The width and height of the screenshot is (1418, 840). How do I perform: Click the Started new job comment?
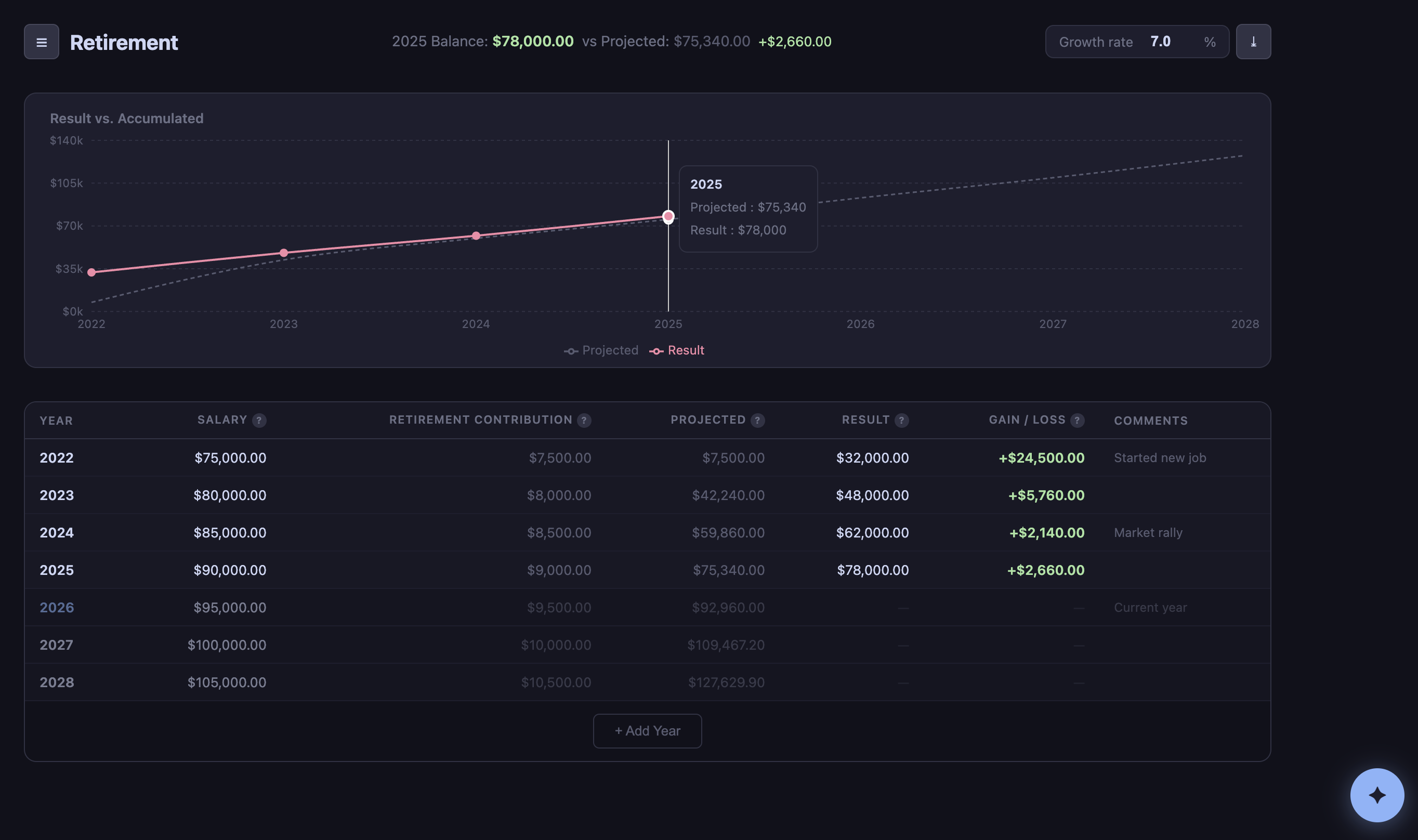[1160, 457]
